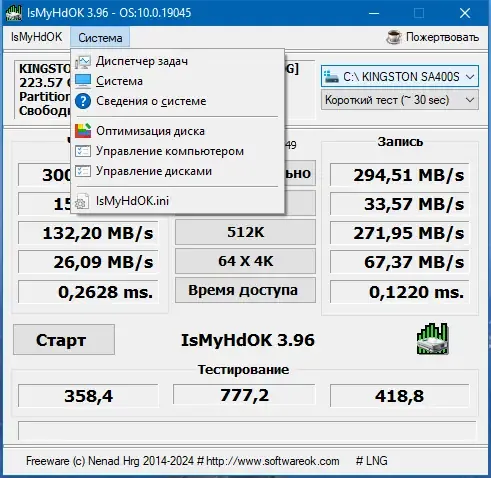Click the 0,2628 ms. read access time
The height and width of the screenshot is (478, 491).
[88, 292]
